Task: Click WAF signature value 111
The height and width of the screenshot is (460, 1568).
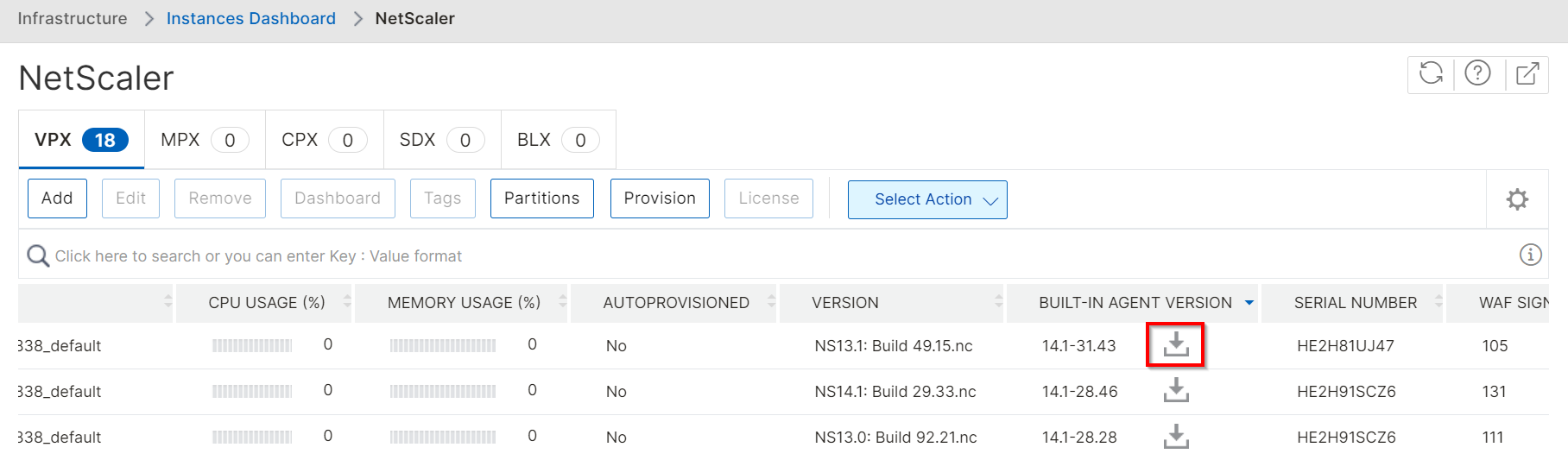Action: (x=1493, y=437)
